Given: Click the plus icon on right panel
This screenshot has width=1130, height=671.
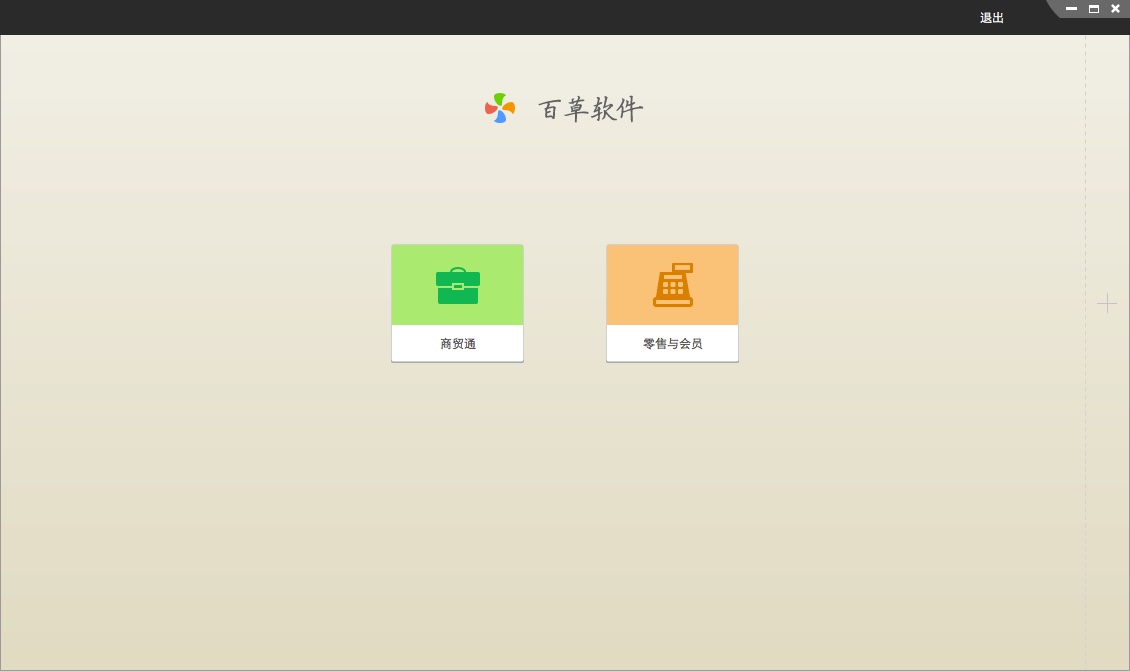Looking at the screenshot, I should [1107, 303].
